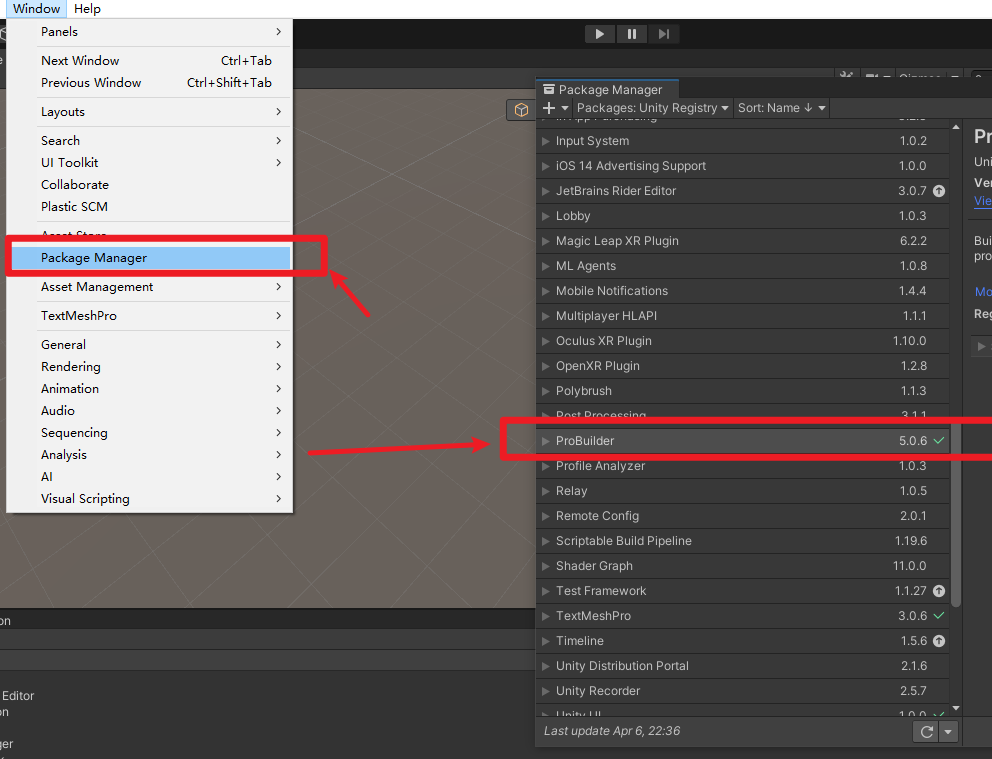
Task: Click the update arrow icon on Timeline row
Action: tap(939, 641)
